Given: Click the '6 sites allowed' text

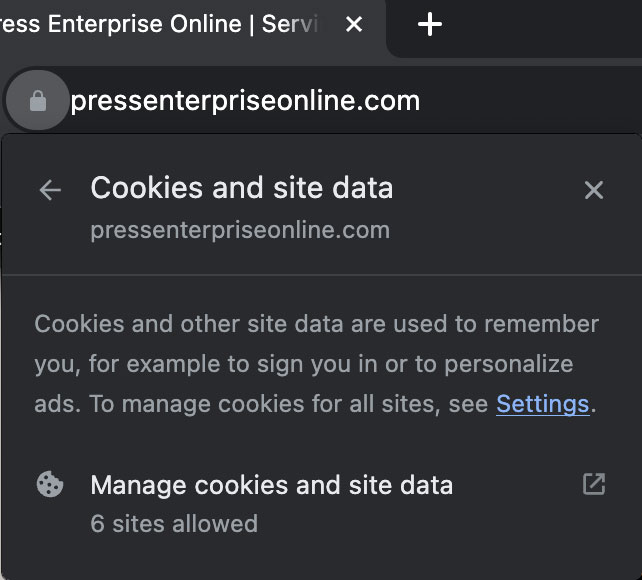Looking at the screenshot, I should click(x=174, y=524).
